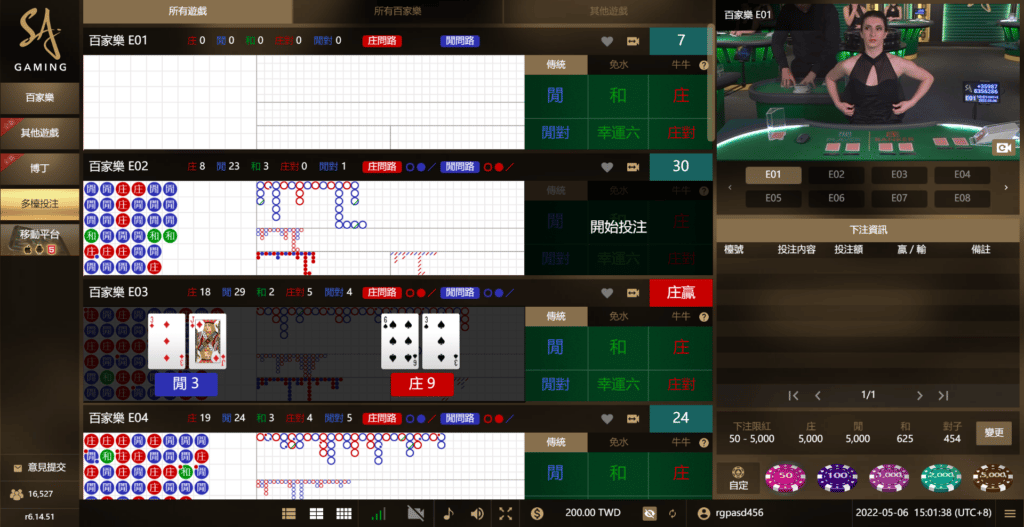
Task: Bet on 幸運六 in 百家樂 E01
Action: click(618, 133)
